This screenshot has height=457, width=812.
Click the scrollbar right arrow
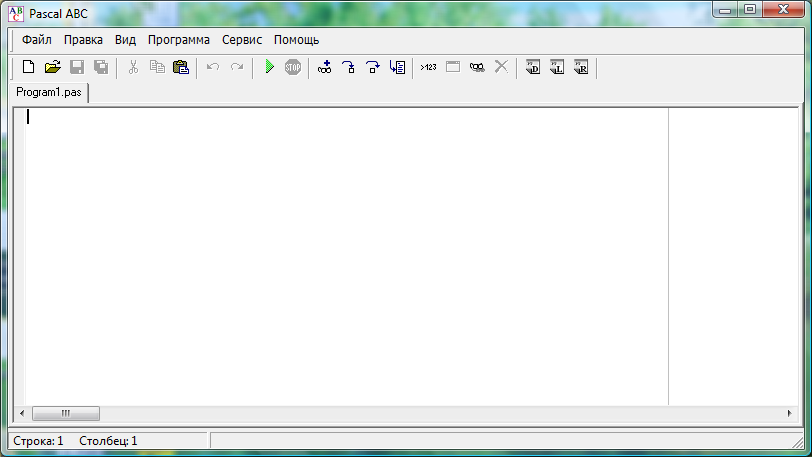(x=789, y=413)
